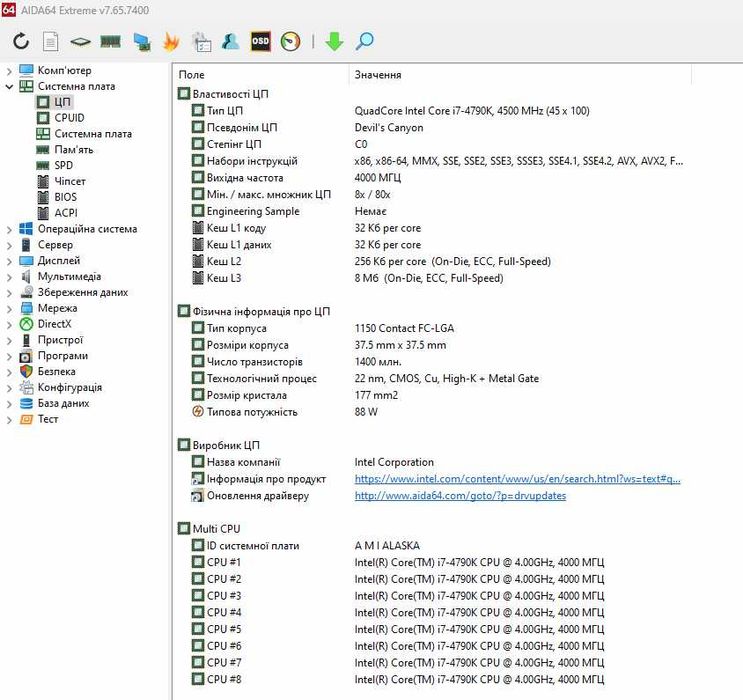The image size is (743, 700).
Task: Select the Пристрої tree item
Action: click(x=51, y=340)
